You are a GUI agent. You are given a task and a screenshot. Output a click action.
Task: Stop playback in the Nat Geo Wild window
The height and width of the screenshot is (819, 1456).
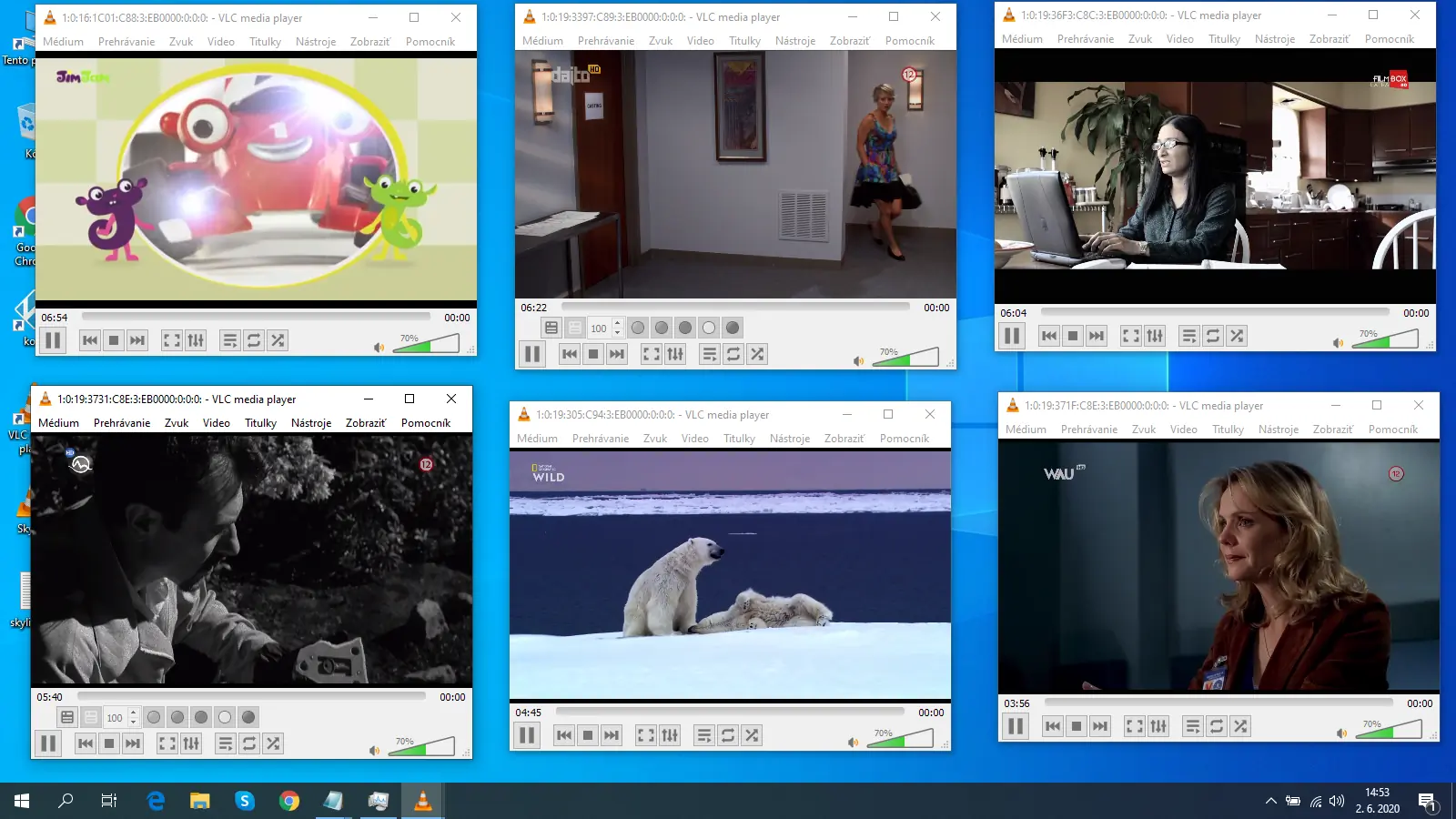(x=588, y=735)
